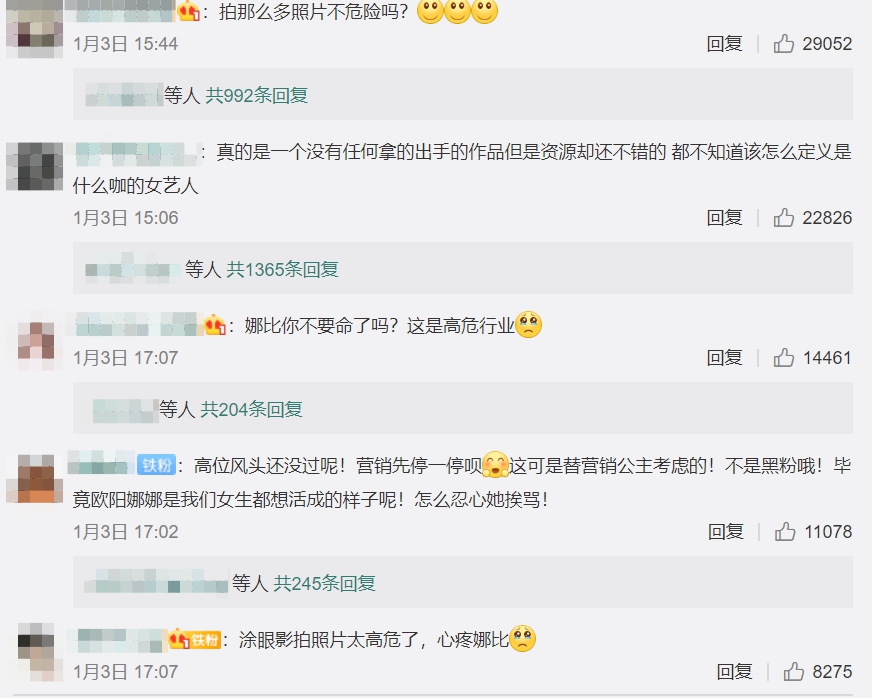The height and width of the screenshot is (698, 872).
Task: Open avatar of the 15:06 commenter
Action: pyautogui.click(x=34, y=167)
